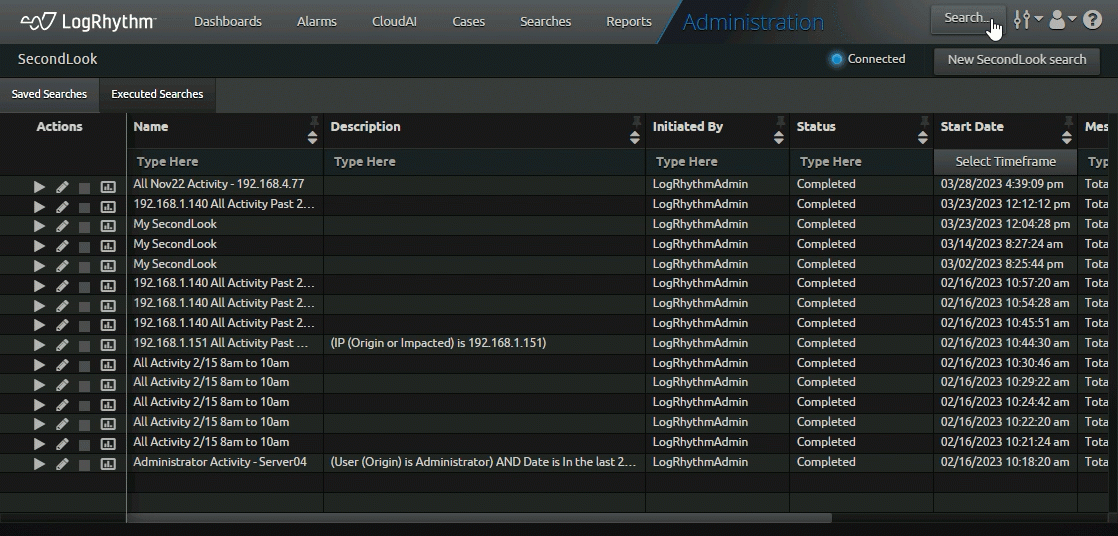View results chart for All Nov22 Activity
The height and width of the screenshot is (536, 1118).
pyautogui.click(x=108, y=186)
